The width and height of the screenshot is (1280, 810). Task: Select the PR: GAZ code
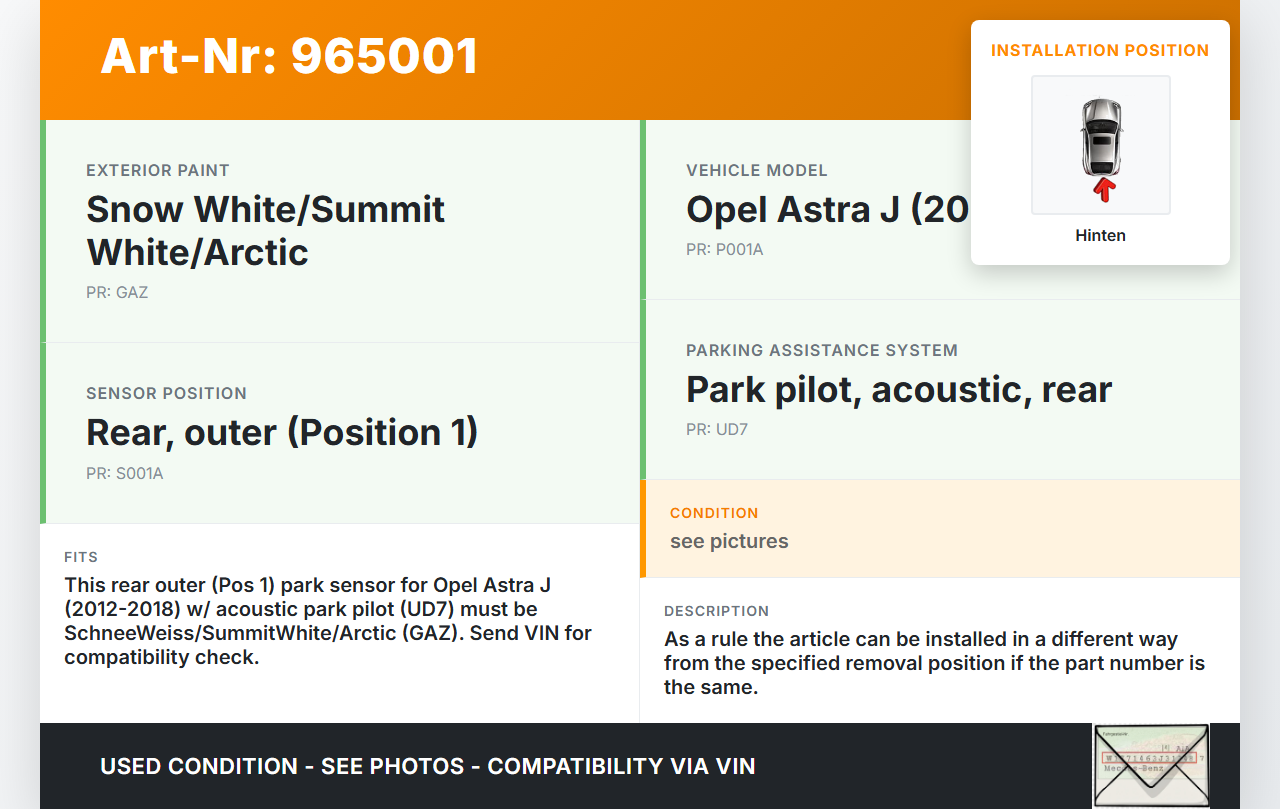(117, 293)
